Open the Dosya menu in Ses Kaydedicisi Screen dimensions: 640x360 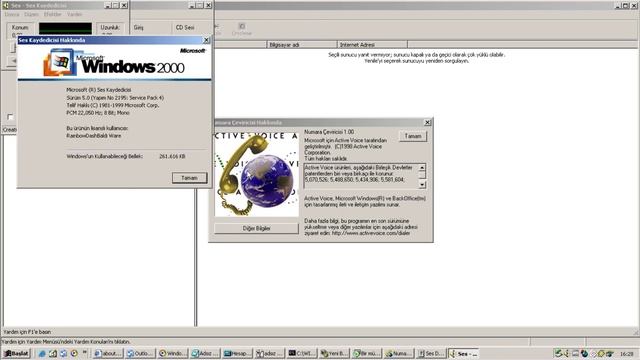click(x=12, y=14)
